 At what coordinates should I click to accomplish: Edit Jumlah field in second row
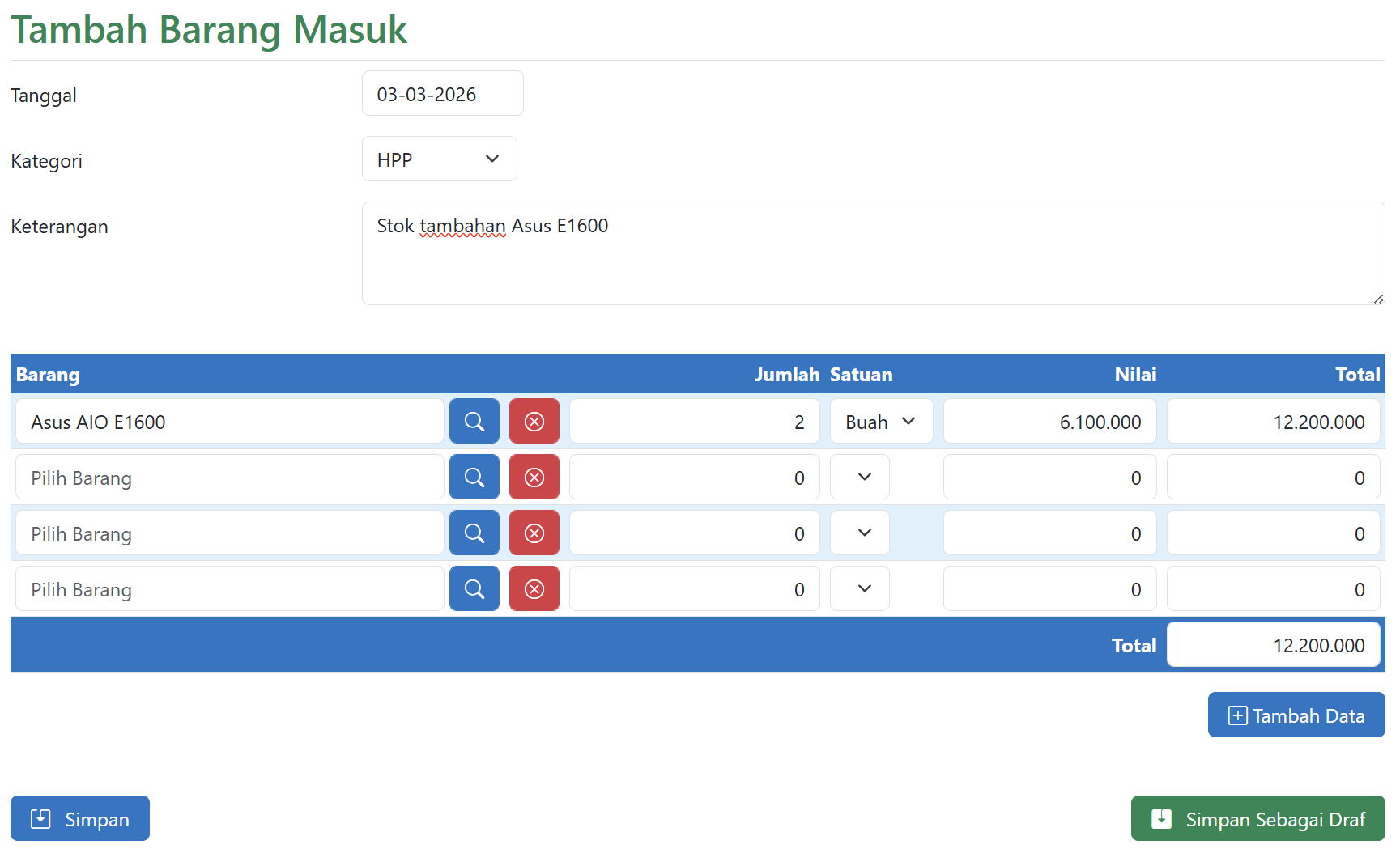click(x=695, y=477)
